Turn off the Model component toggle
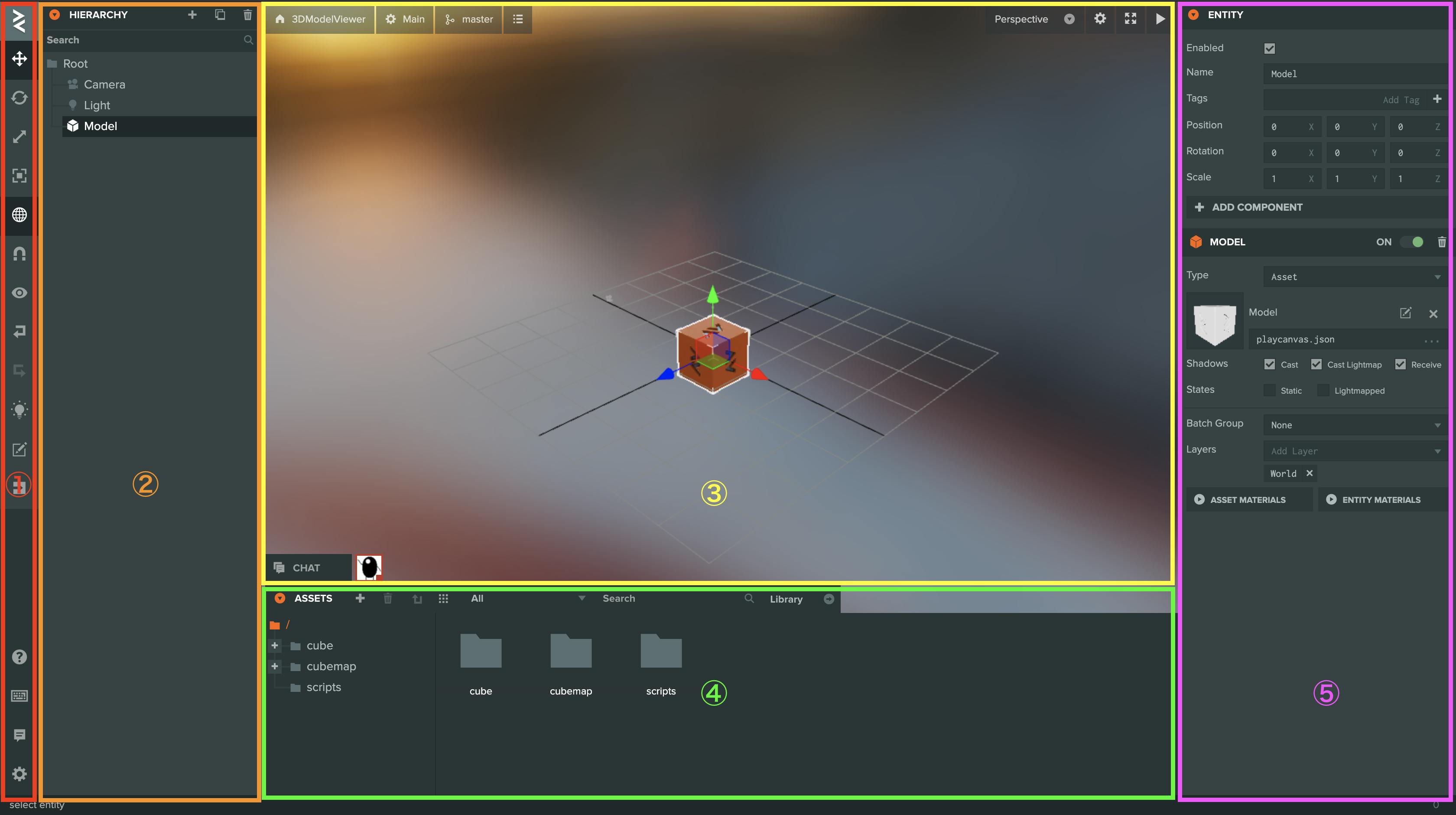 pos(1413,242)
